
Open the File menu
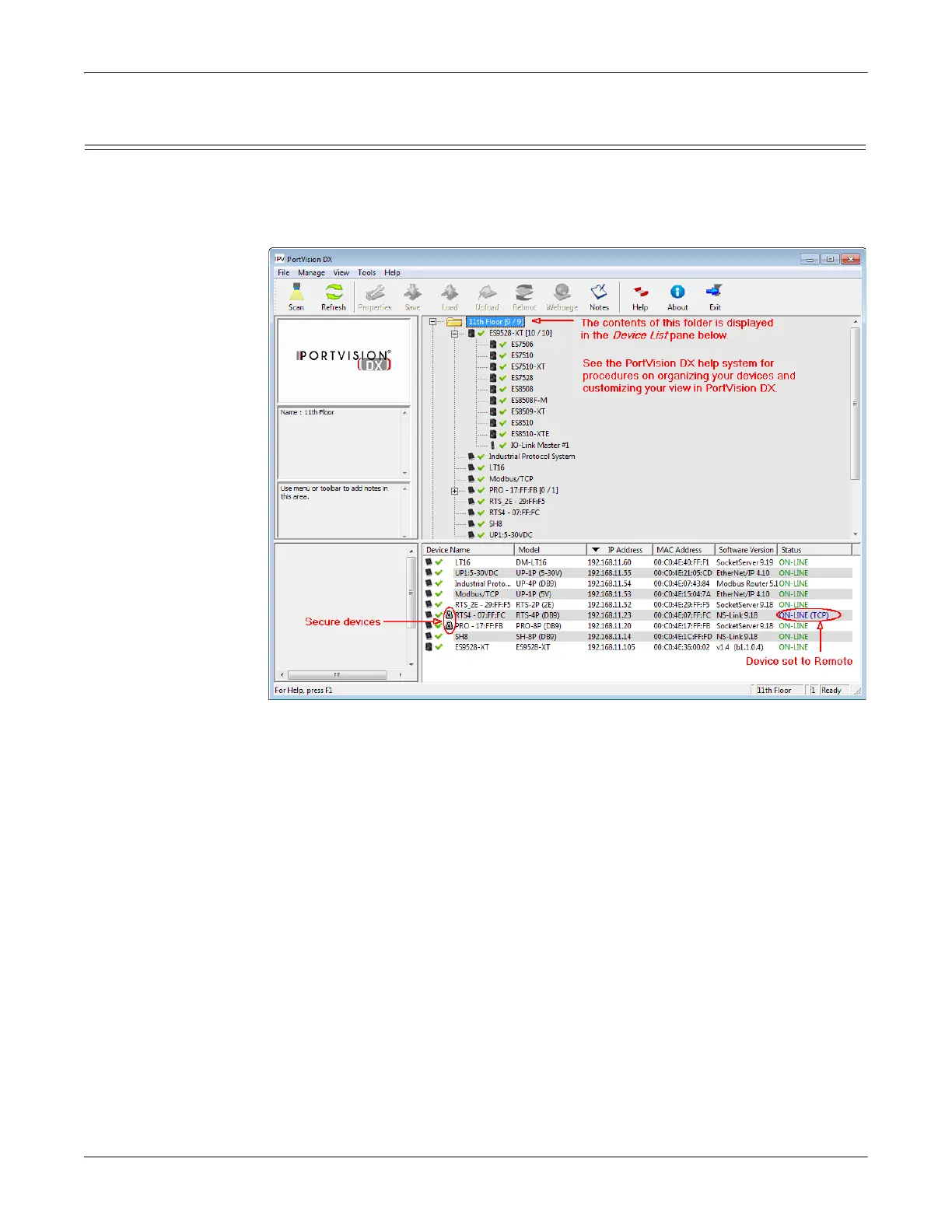(284, 273)
